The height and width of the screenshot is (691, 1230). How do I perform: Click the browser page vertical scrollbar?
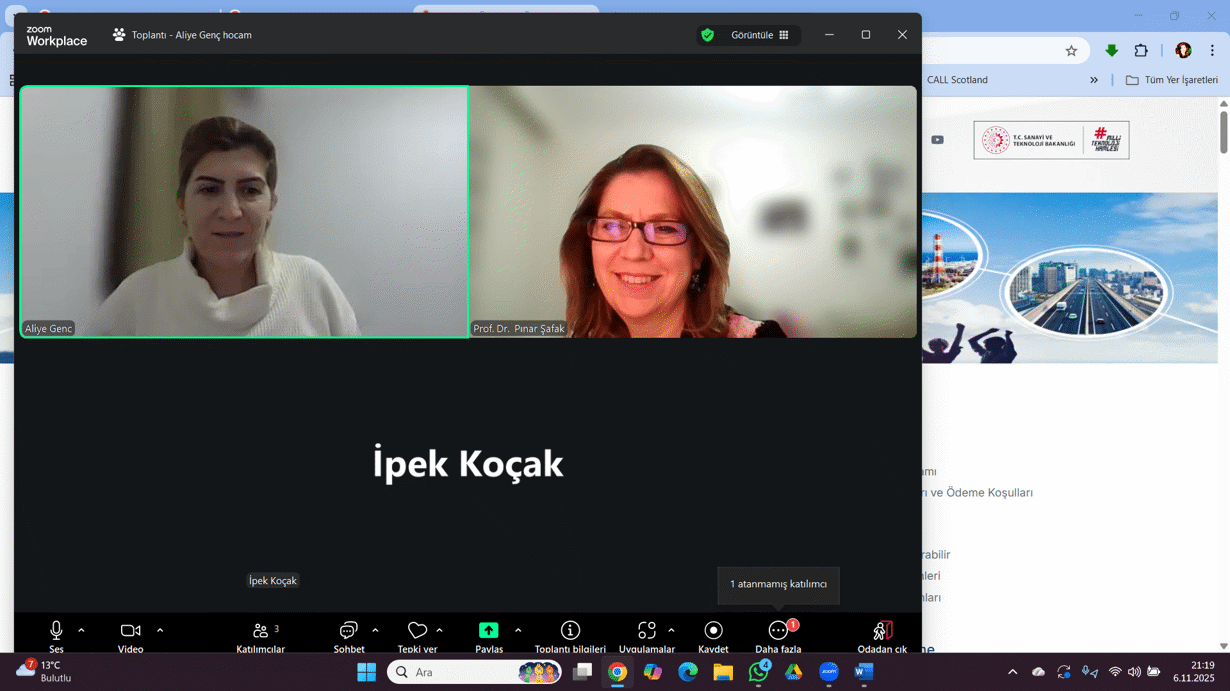pyautogui.click(x=1223, y=133)
